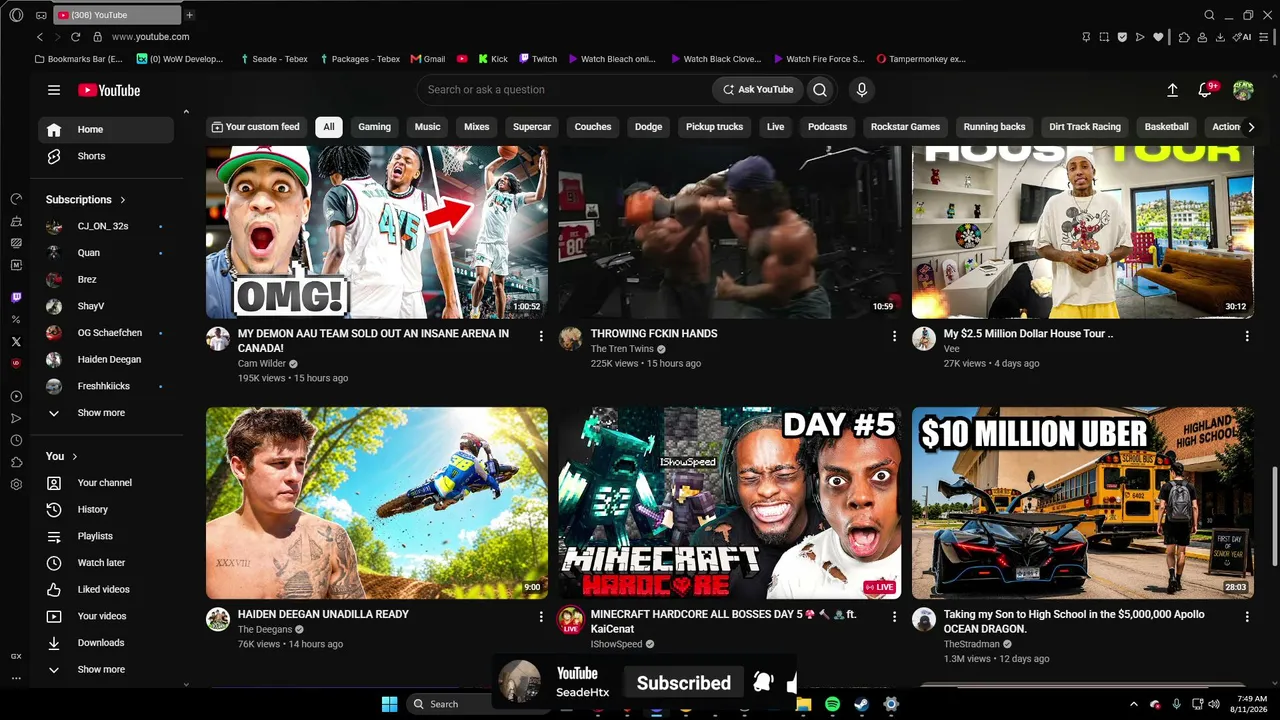The image size is (1280, 720).
Task: Open the browser extensions cube icon
Action: (1184, 37)
